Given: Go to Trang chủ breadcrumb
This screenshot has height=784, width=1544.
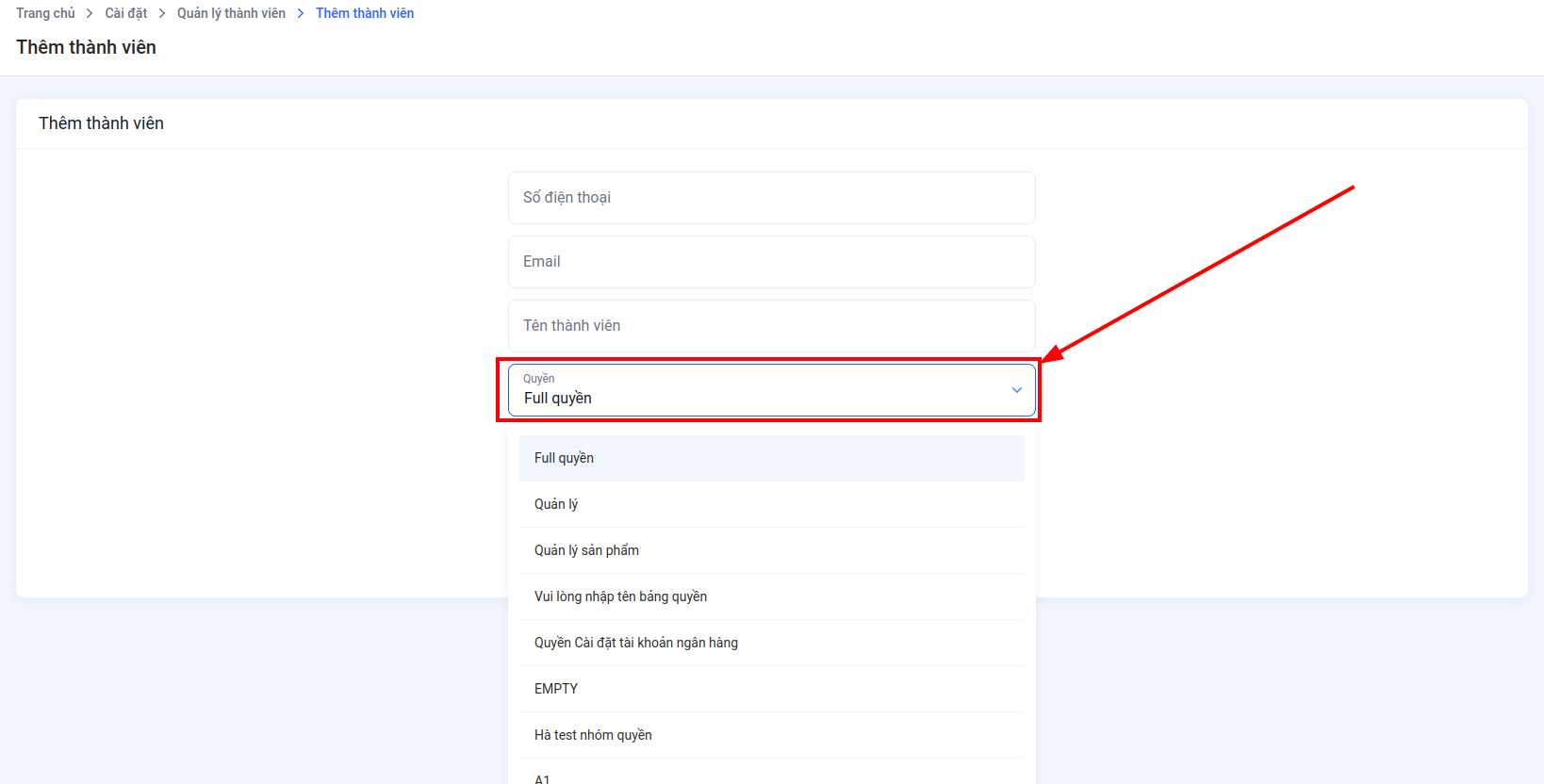Looking at the screenshot, I should pos(45,13).
